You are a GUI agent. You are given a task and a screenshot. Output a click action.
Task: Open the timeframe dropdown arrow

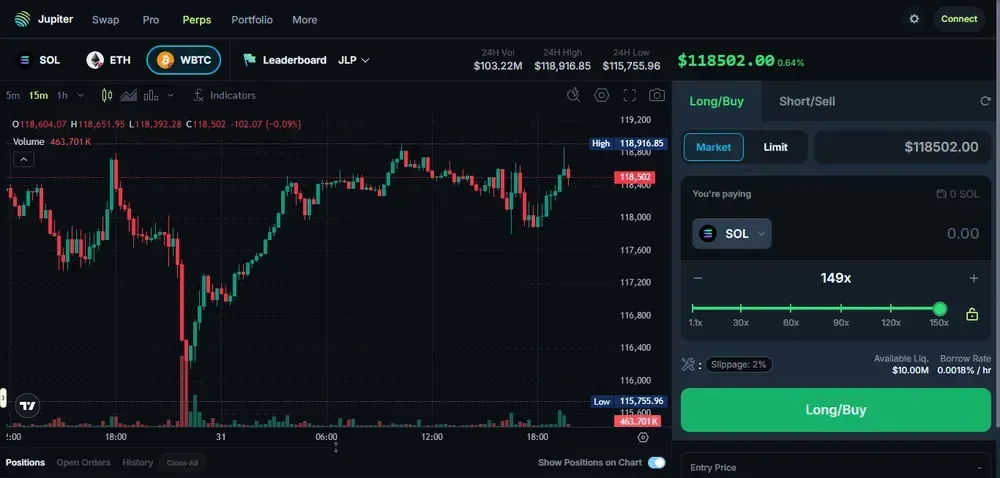pyautogui.click(x=80, y=96)
